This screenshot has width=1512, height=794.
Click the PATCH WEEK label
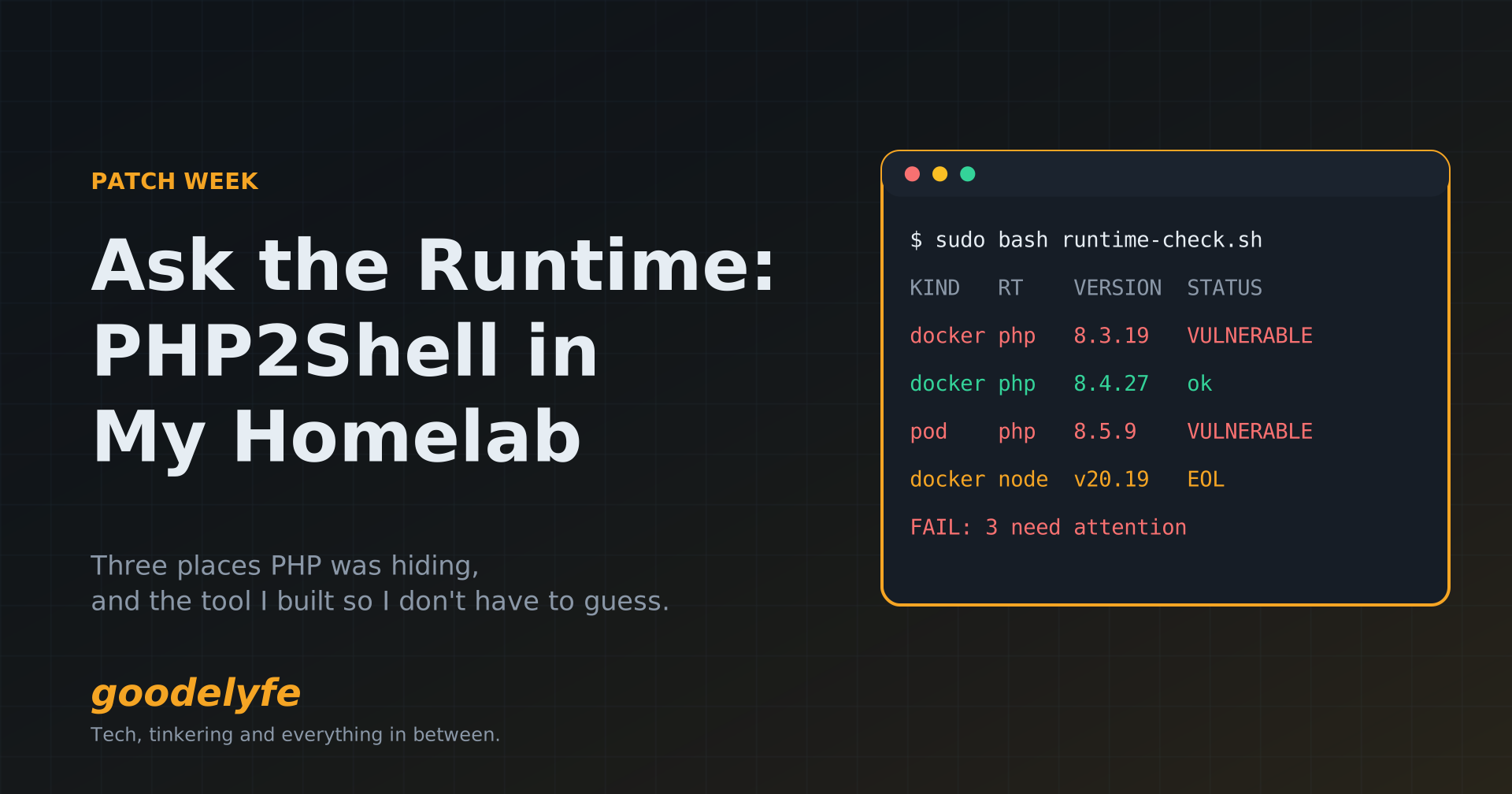tap(175, 181)
